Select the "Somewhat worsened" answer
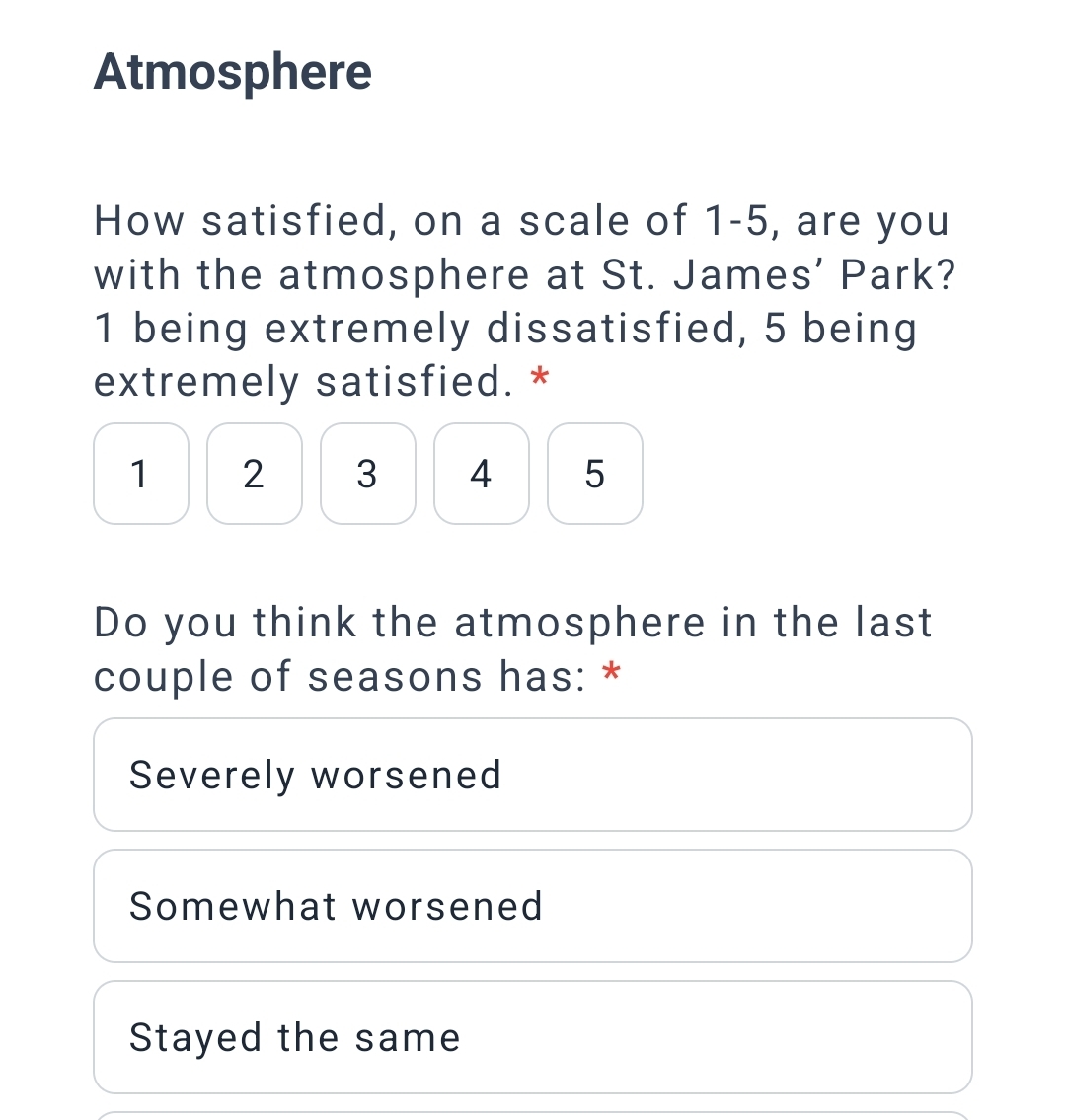Image resolution: width=1066 pixels, height=1120 pixels. pyautogui.click(x=533, y=906)
